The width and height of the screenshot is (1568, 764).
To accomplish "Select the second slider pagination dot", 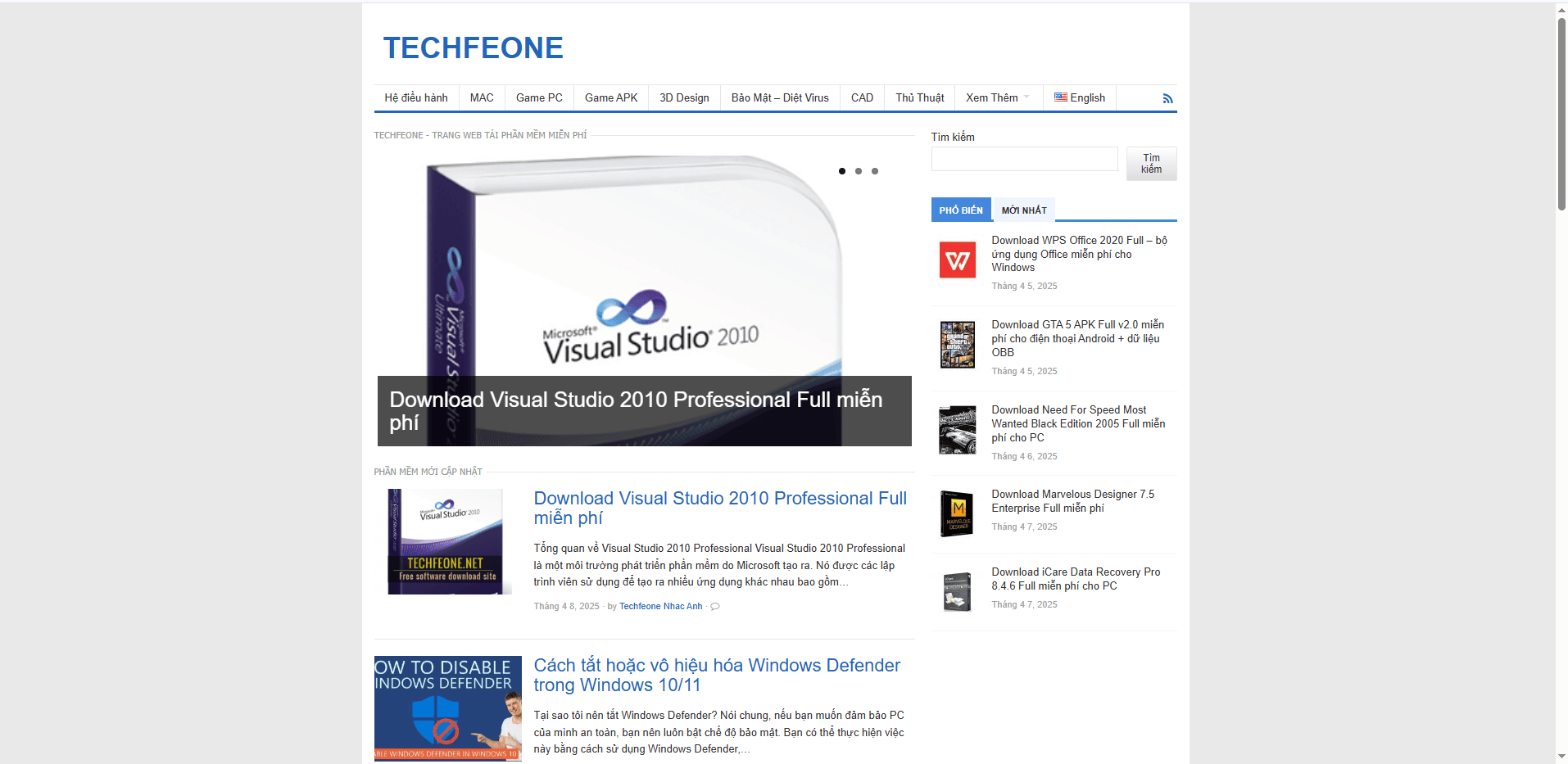I will pos(858,171).
